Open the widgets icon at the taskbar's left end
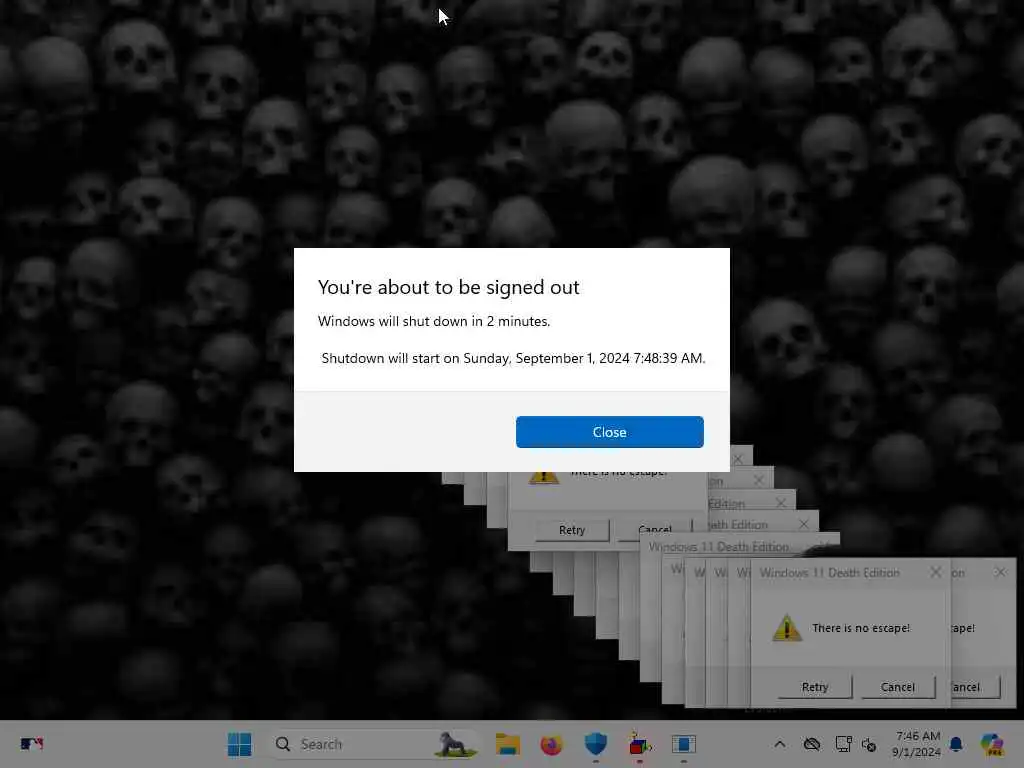Image resolution: width=1024 pixels, height=768 pixels. tap(31, 743)
